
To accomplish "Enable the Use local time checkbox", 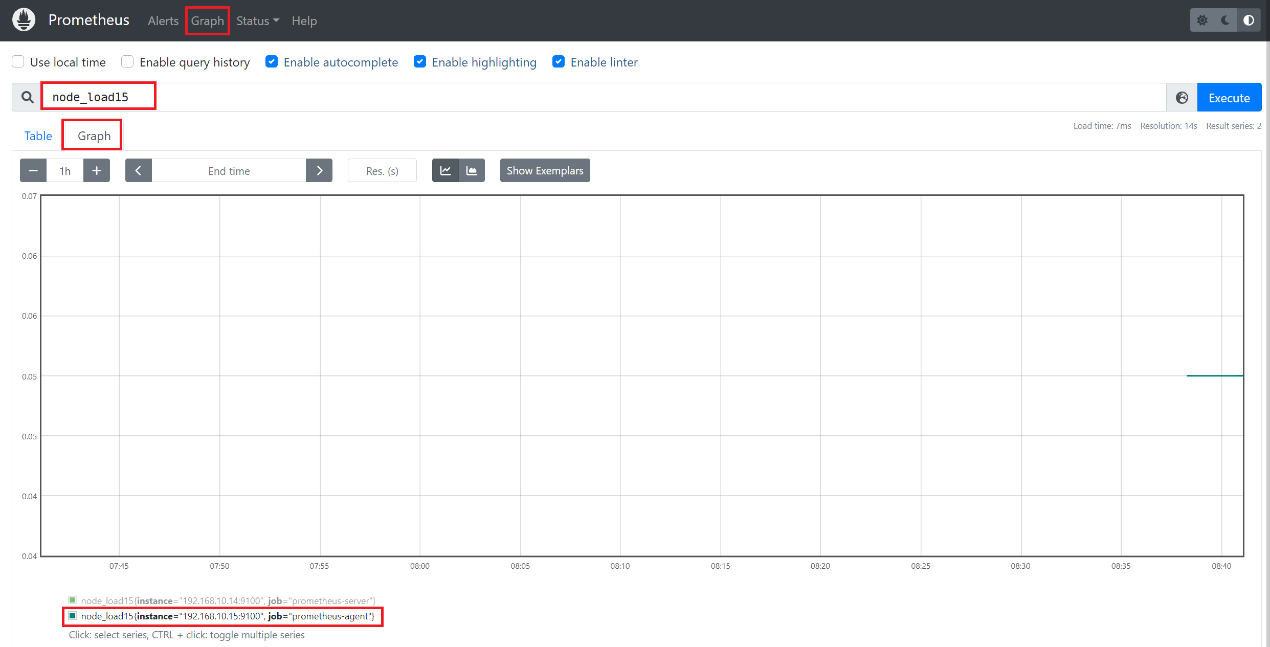I will click(18, 62).
